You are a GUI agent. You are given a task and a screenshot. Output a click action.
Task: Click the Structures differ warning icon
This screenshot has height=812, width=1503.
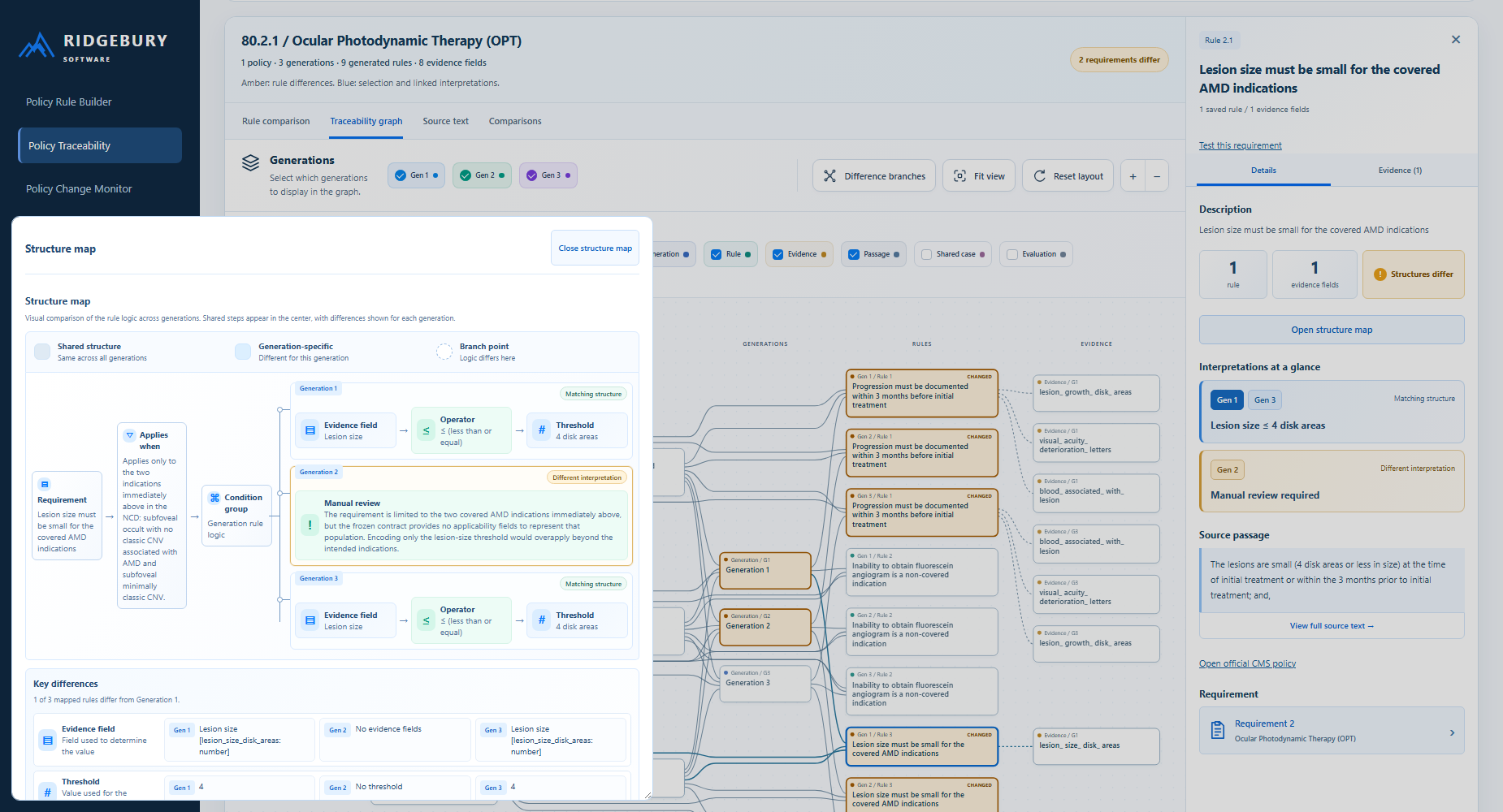coord(1380,274)
